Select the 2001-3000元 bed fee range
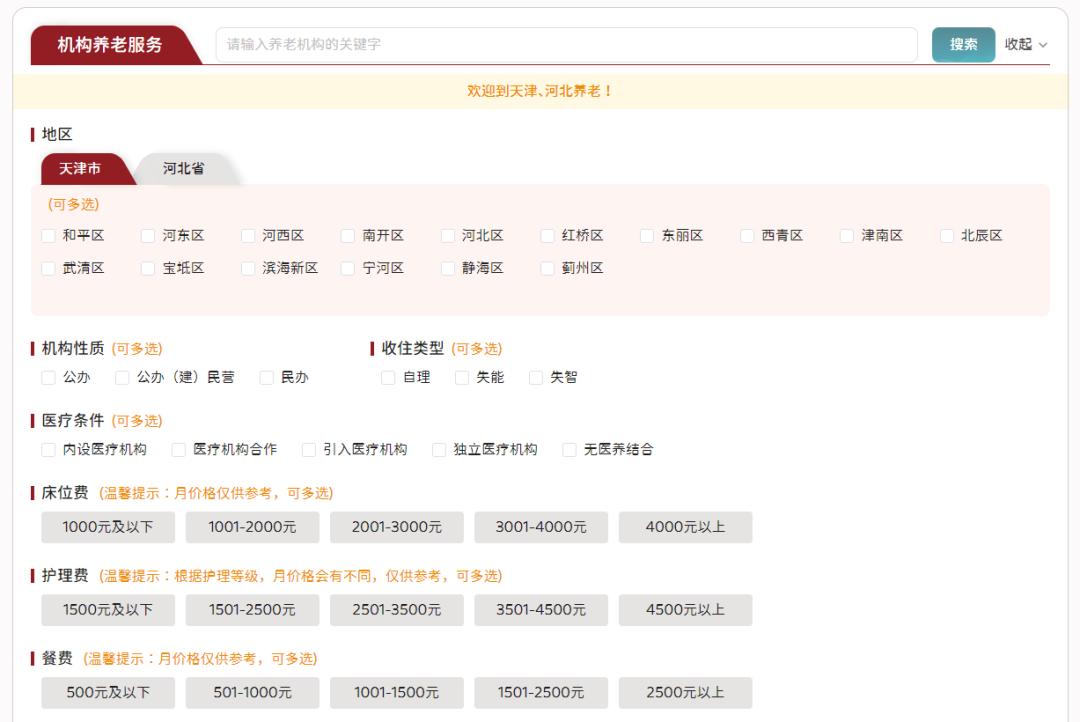Viewport: 1080px width, 722px height. [x=396, y=527]
